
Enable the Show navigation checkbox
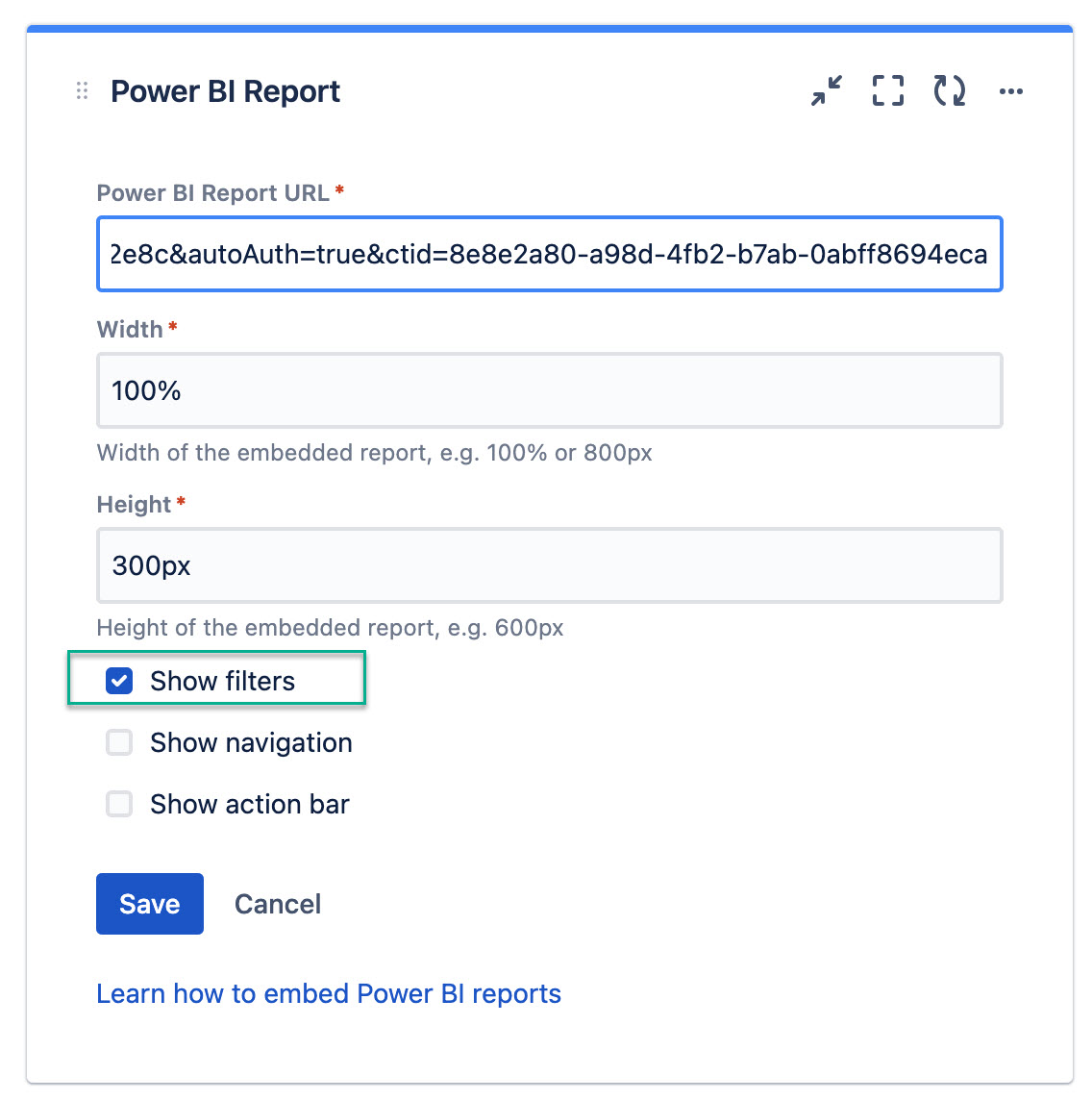click(119, 742)
